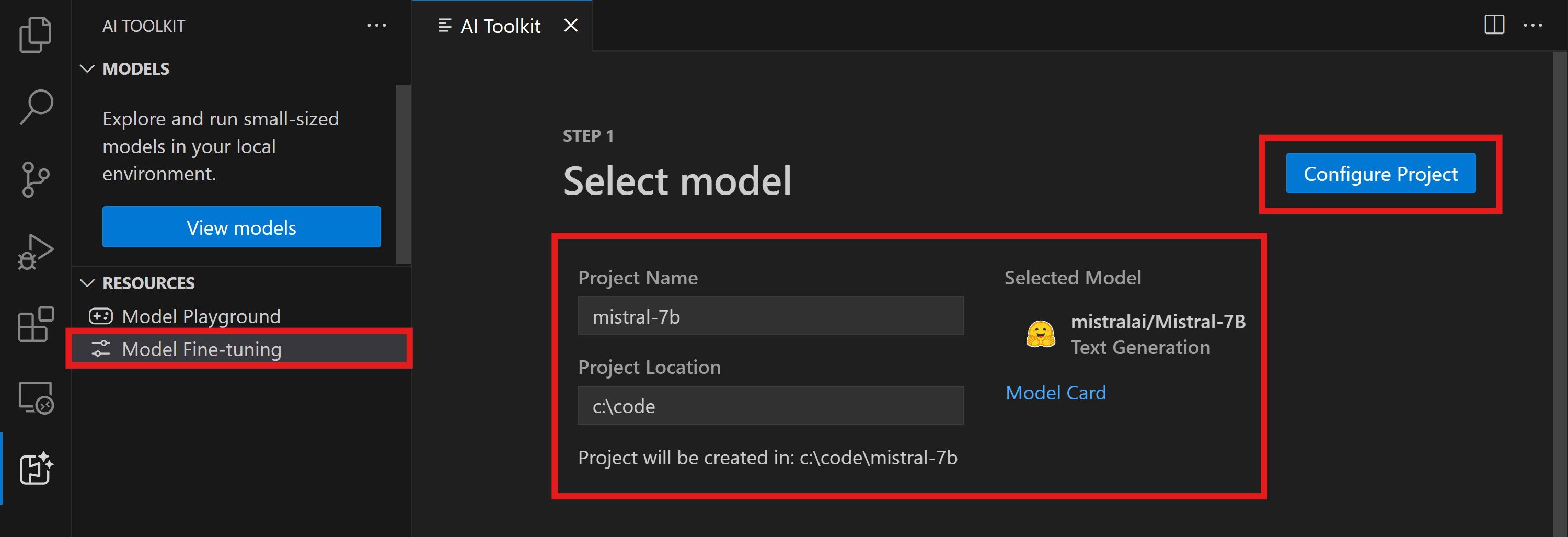Select Model Fine-tuning in Resources
Screen dimensions: 1568x537
[201, 349]
